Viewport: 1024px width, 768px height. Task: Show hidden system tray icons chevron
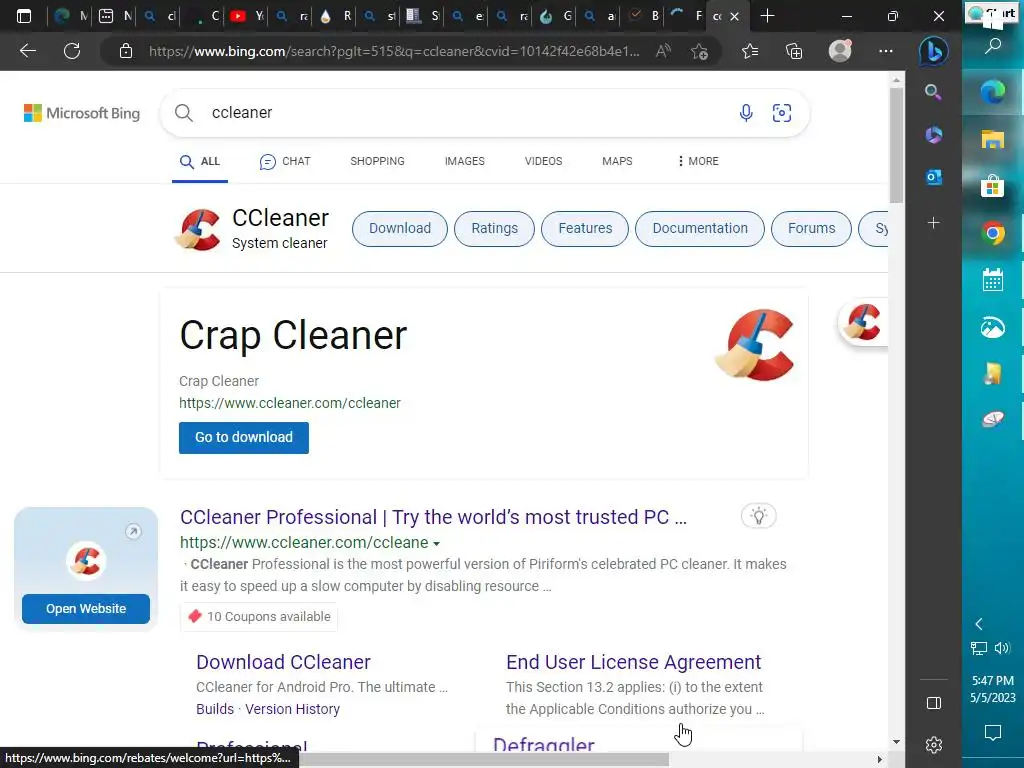[979, 624]
